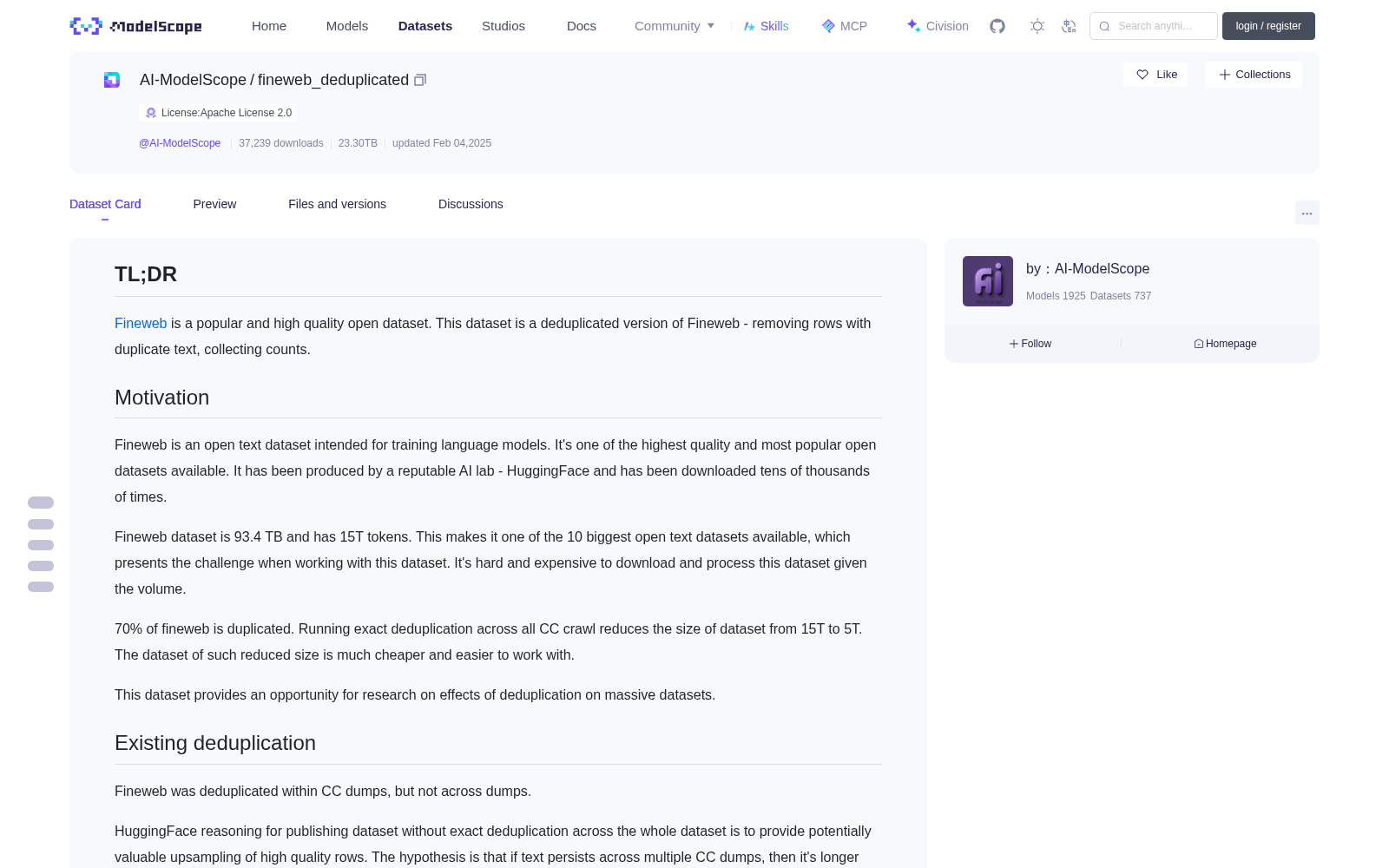This screenshot has height=868, width=1389.
Task: Select the Dataset Card tab
Action: (x=105, y=204)
